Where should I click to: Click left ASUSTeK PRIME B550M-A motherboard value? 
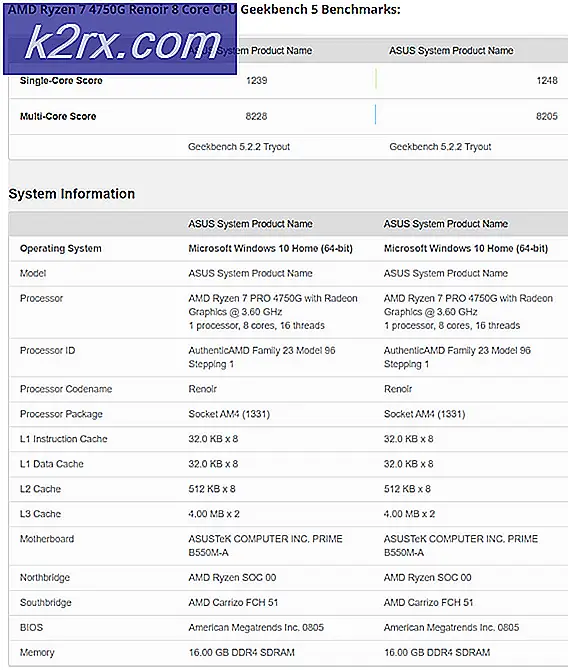[x=265, y=546]
